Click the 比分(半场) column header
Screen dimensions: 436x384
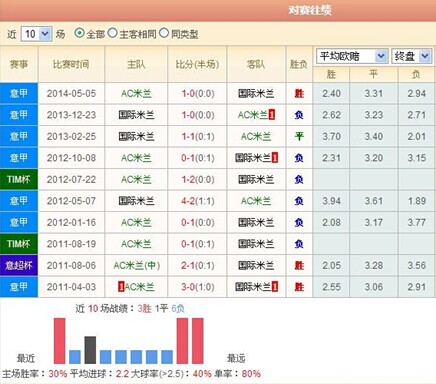pyautogui.click(x=197, y=64)
